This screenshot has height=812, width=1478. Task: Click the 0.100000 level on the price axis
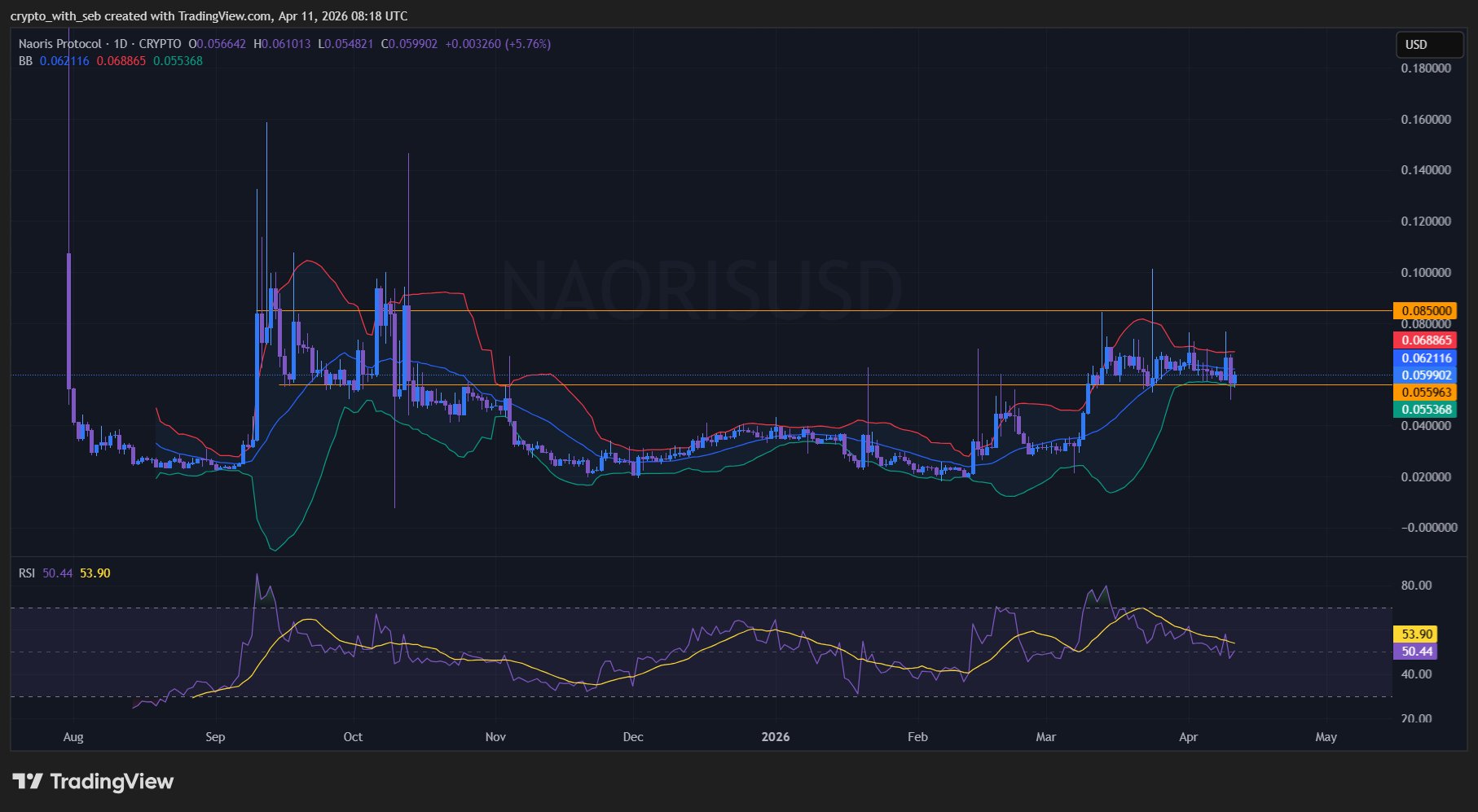point(1425,273)
